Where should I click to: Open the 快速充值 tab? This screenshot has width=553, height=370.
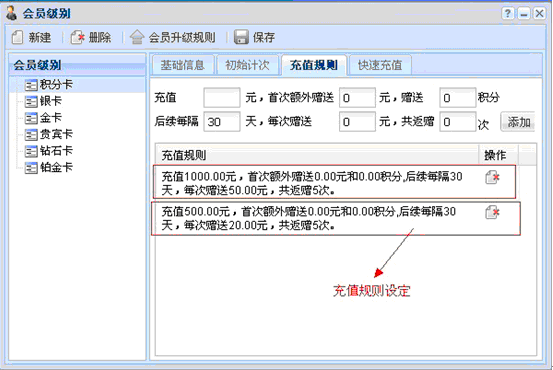tap(380, 65)
